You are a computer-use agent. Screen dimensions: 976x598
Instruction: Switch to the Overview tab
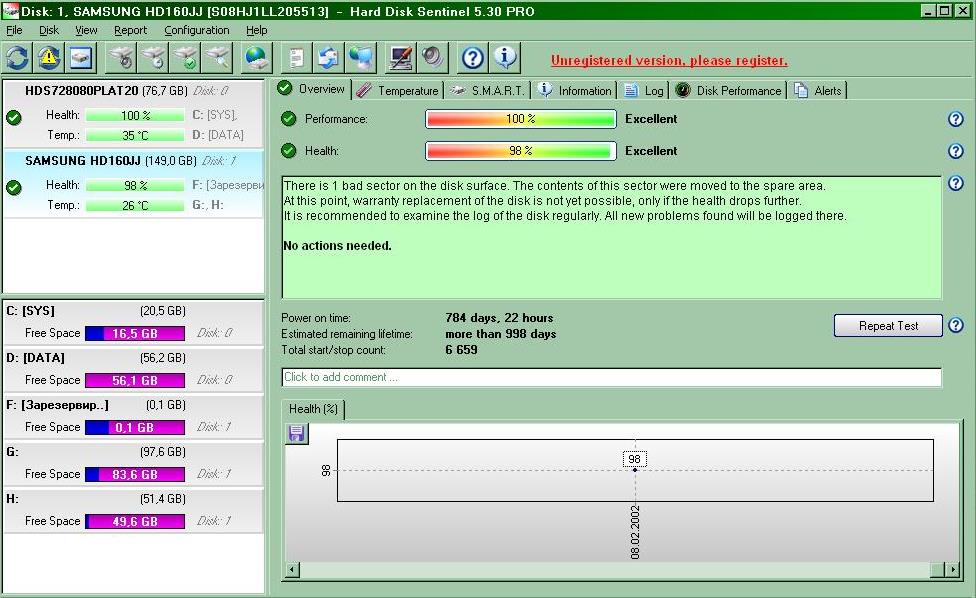pyautogui.click(x=312, y=89)
